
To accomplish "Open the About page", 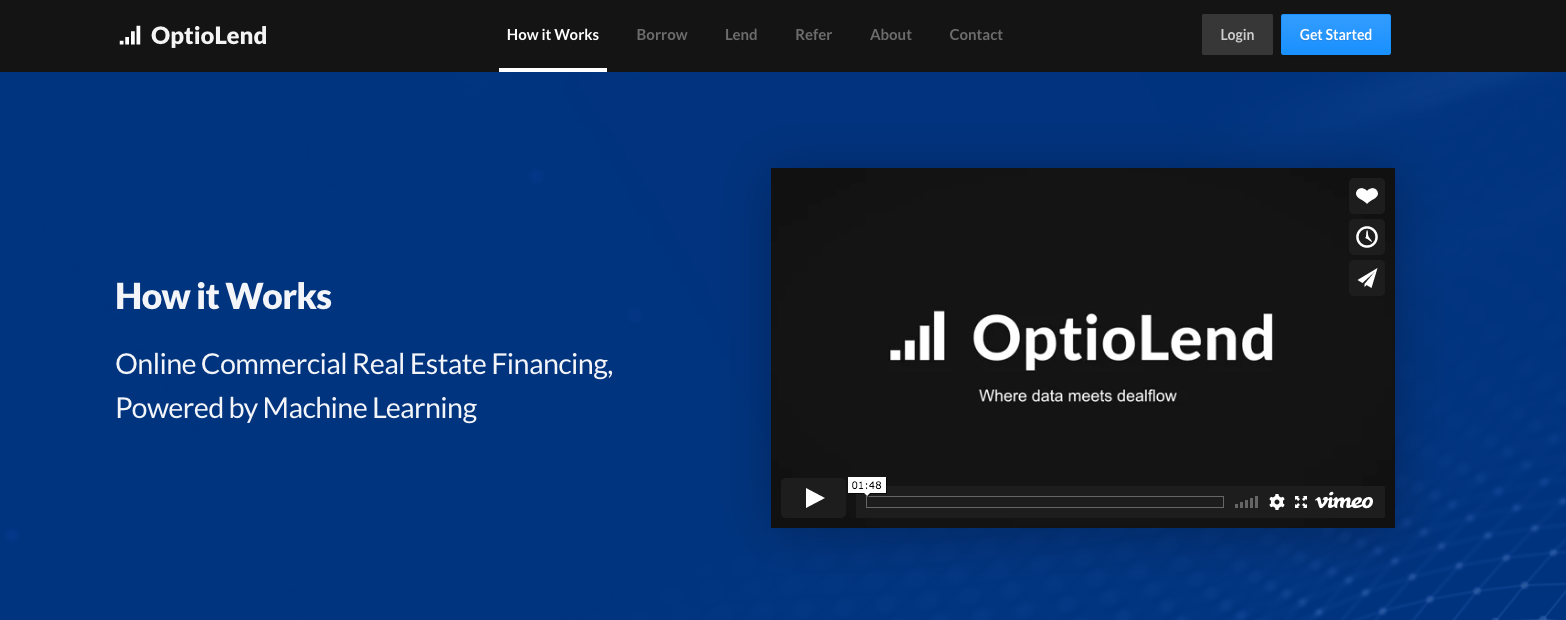I will 891,35.
